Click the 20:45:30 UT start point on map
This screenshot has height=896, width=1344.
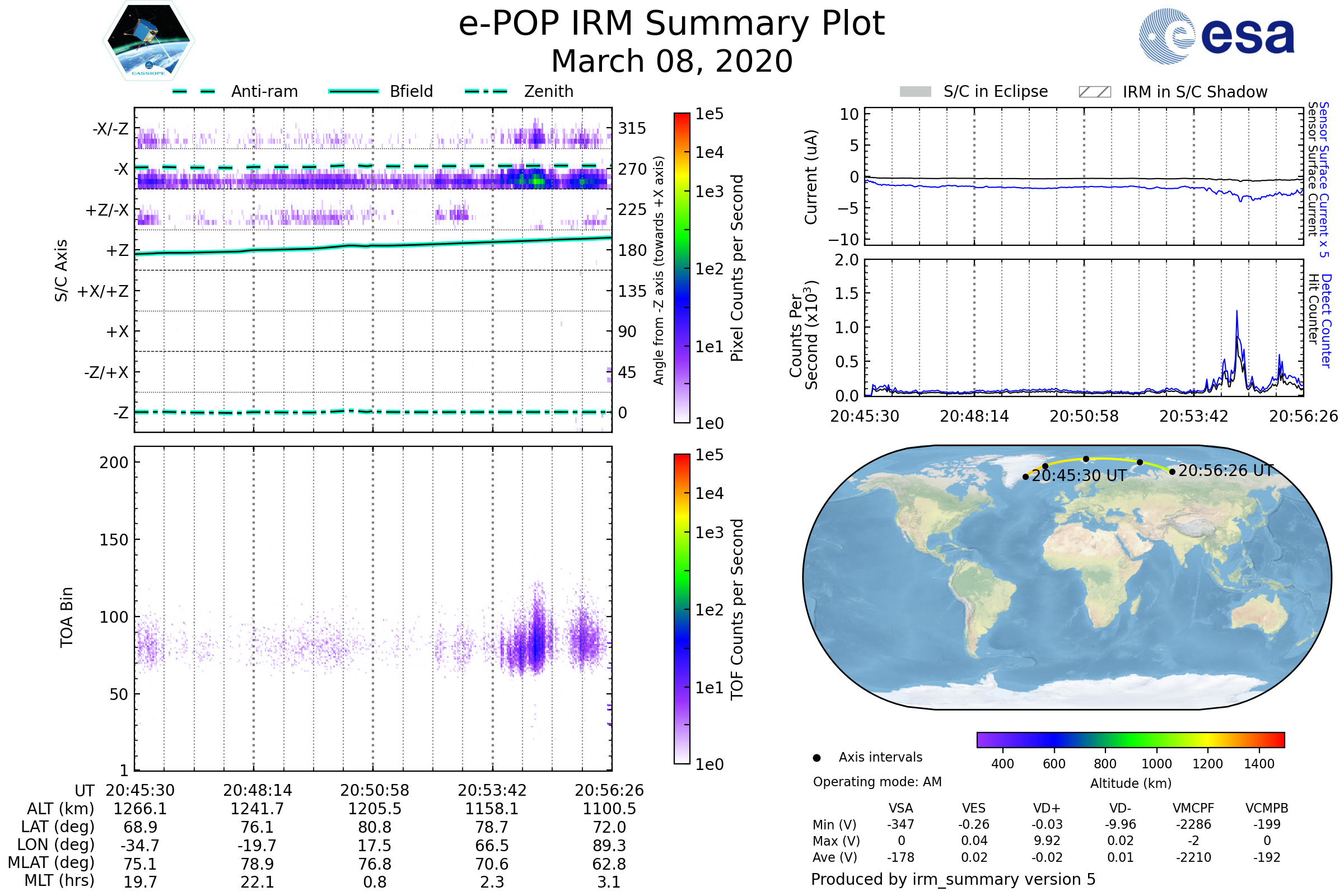[1026, 477]
